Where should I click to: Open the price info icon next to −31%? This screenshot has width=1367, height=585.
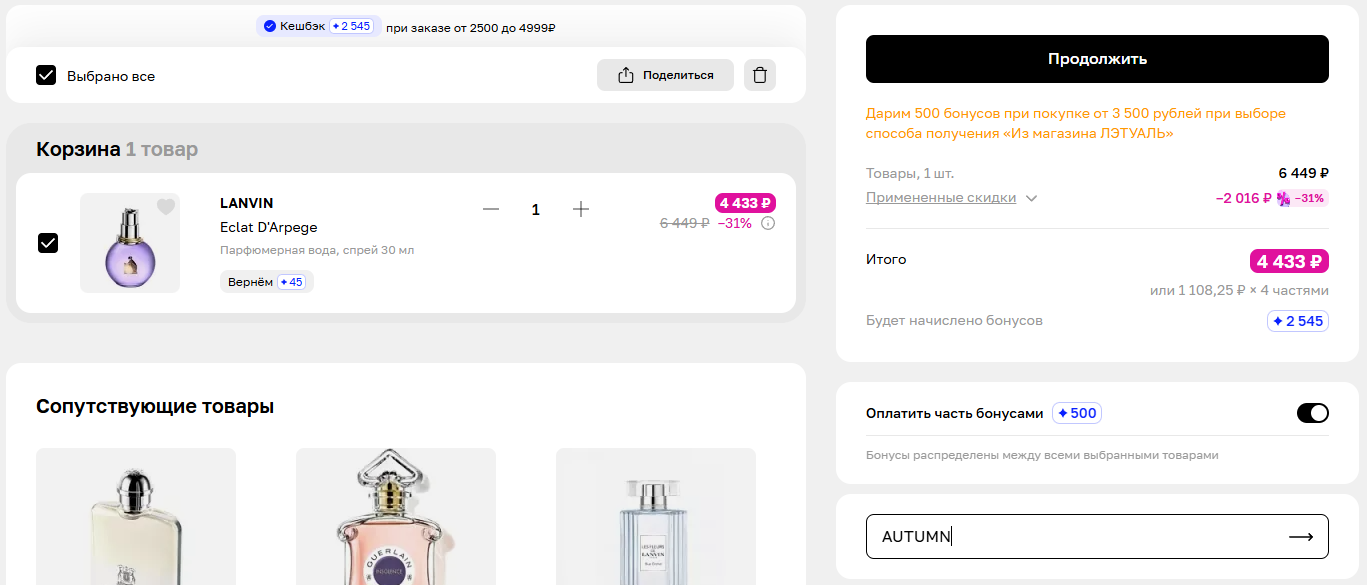point(768,223)
